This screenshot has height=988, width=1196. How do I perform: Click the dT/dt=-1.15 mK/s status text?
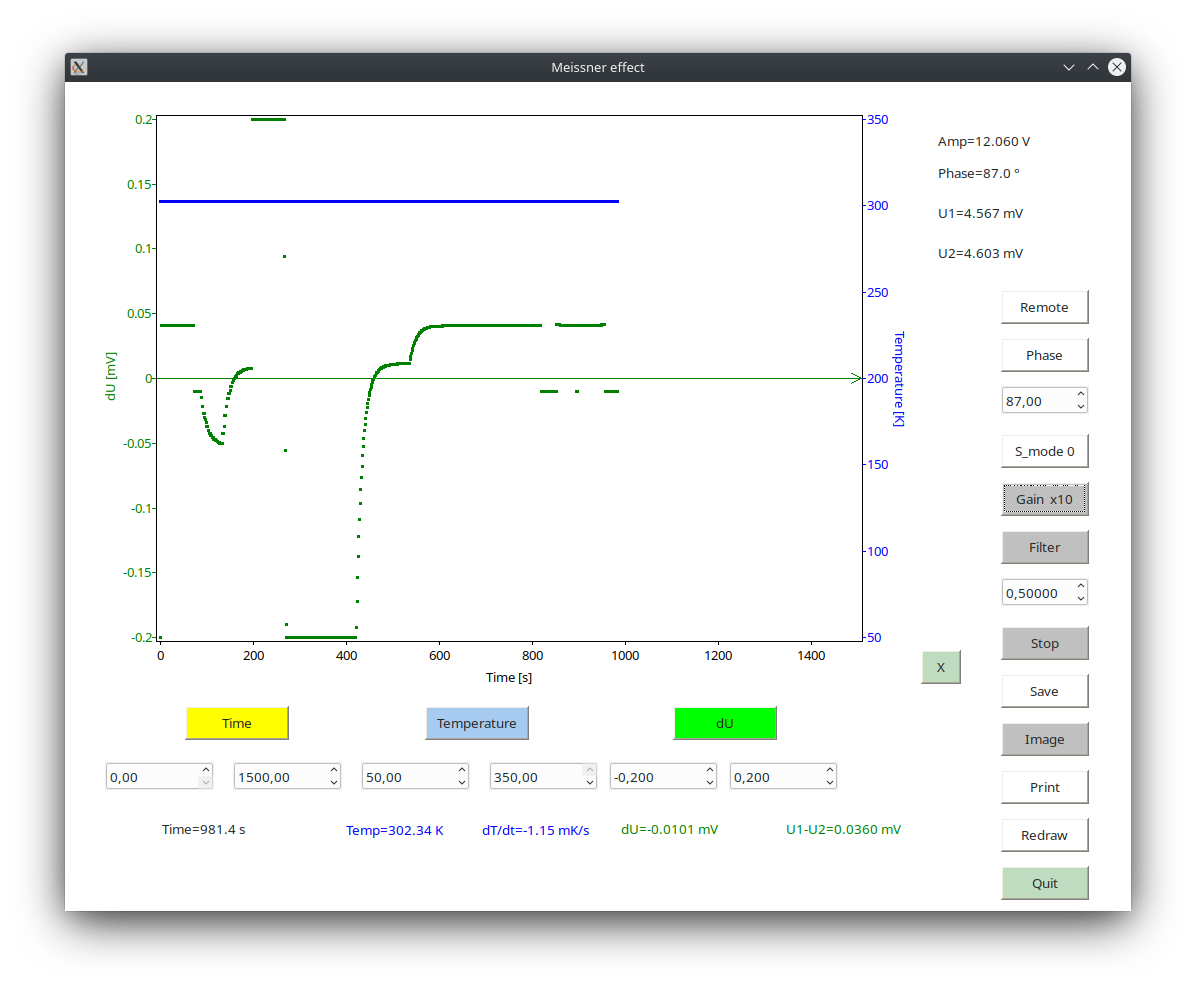(535, 830)
